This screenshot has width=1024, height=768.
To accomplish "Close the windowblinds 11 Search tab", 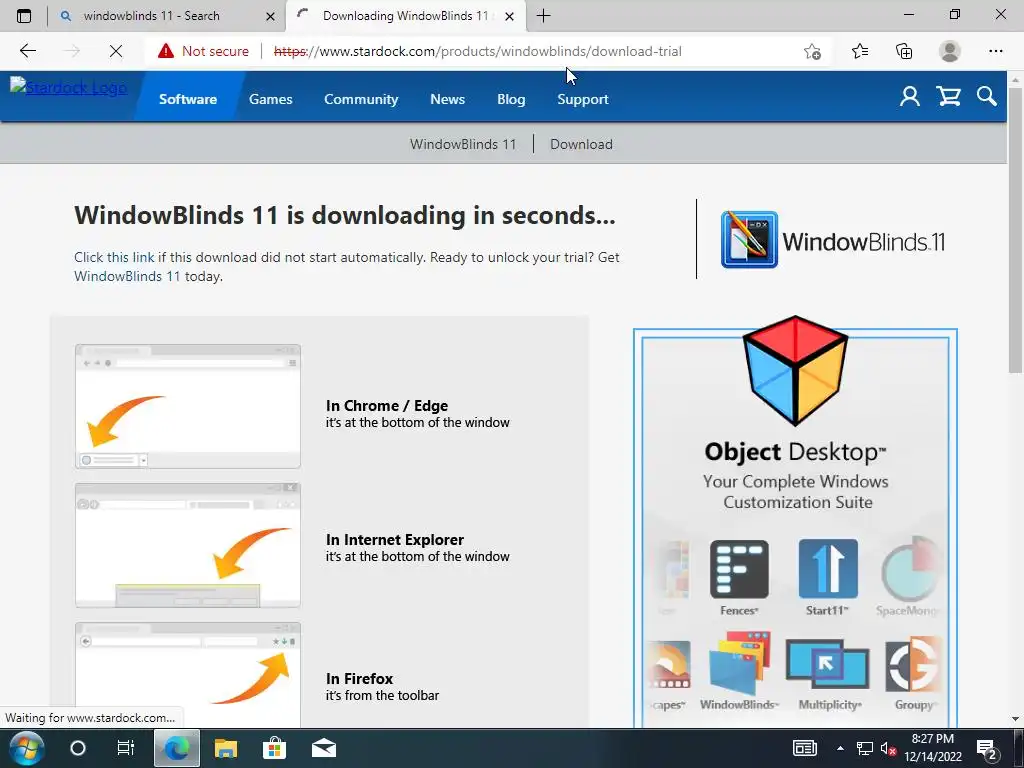I will click(270, 16).
